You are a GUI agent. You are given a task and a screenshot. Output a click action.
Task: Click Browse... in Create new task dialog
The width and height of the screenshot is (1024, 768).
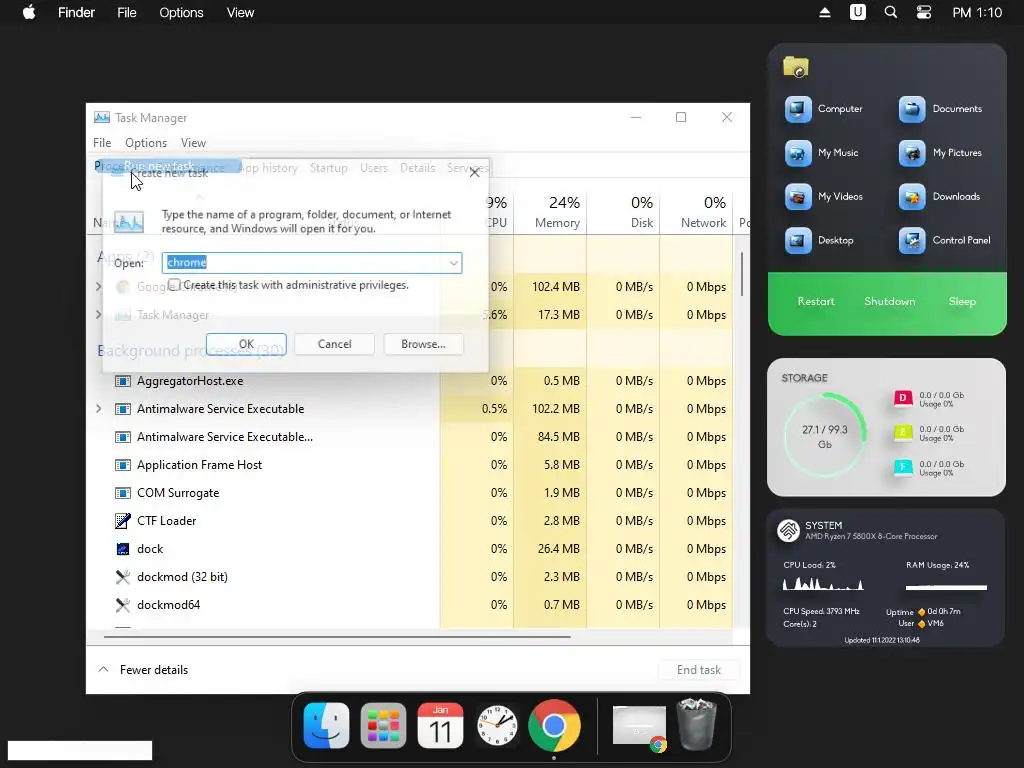click(x=423, y=344)
